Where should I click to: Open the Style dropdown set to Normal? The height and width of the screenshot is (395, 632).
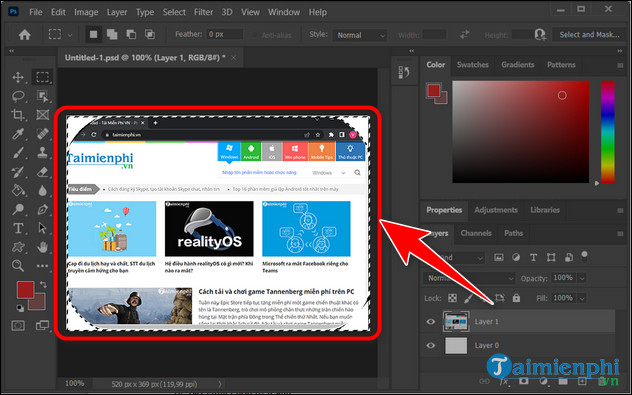[360, 35]
